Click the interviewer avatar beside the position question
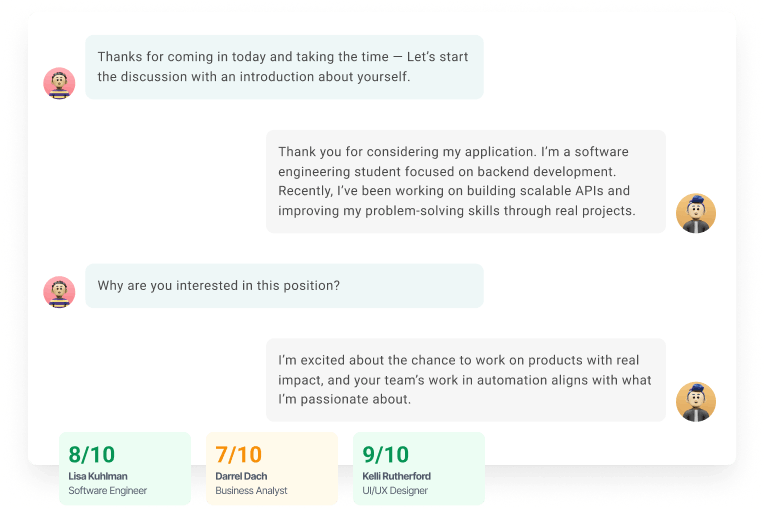 [x=60, y=291]
